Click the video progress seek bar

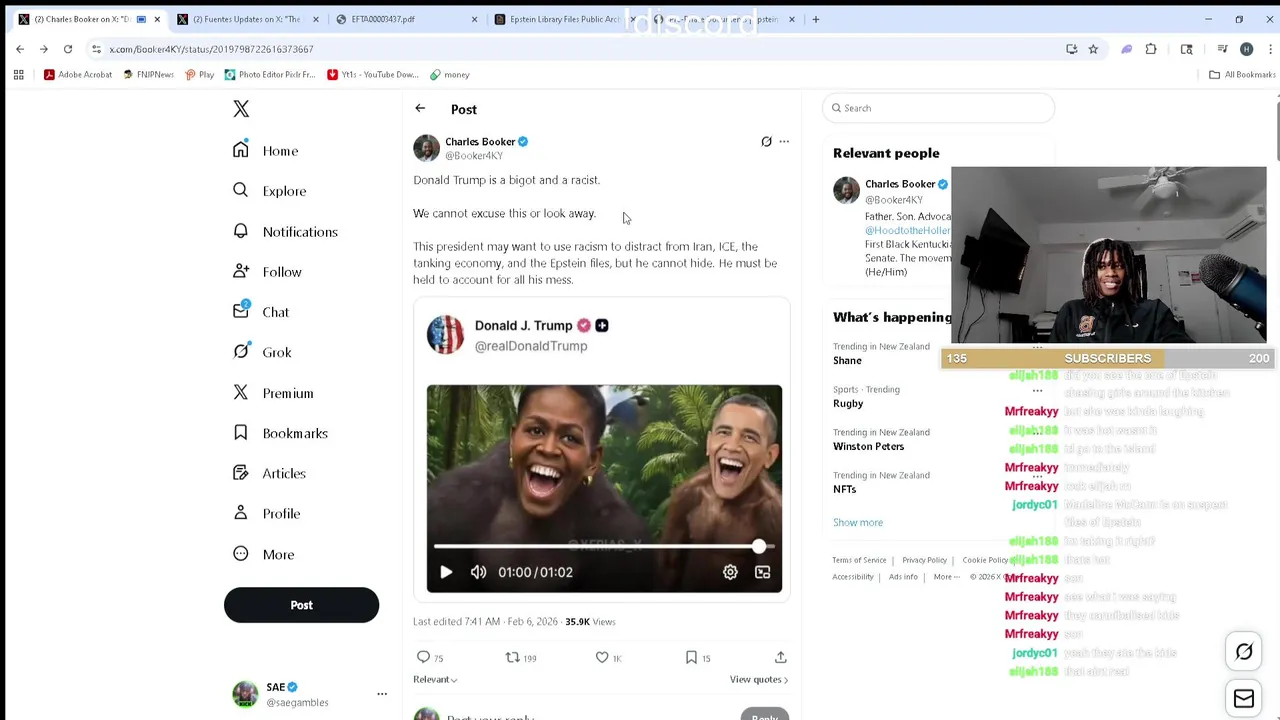604,547
